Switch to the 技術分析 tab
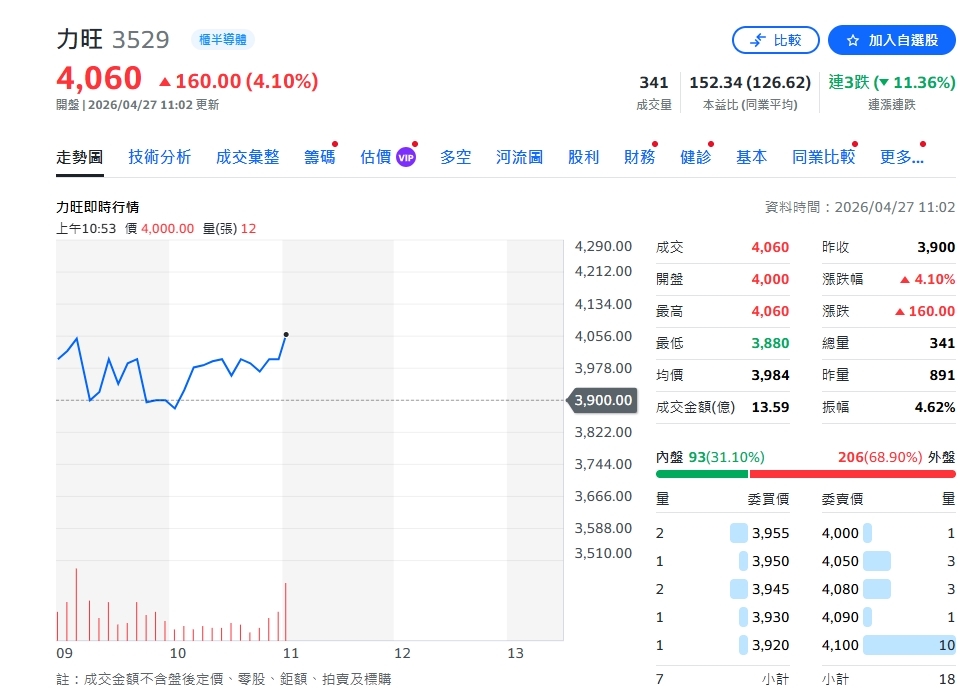Screen dimensions: 977x698 tap(160, 157)
